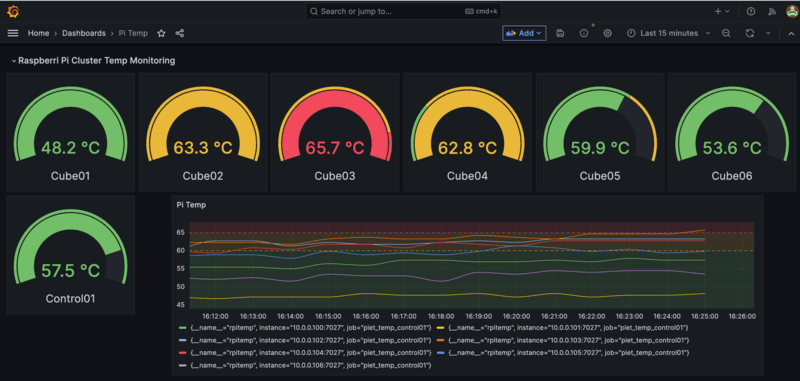Save the dashboard with disk icon
The image size is (800, 381).
point(560,33)
